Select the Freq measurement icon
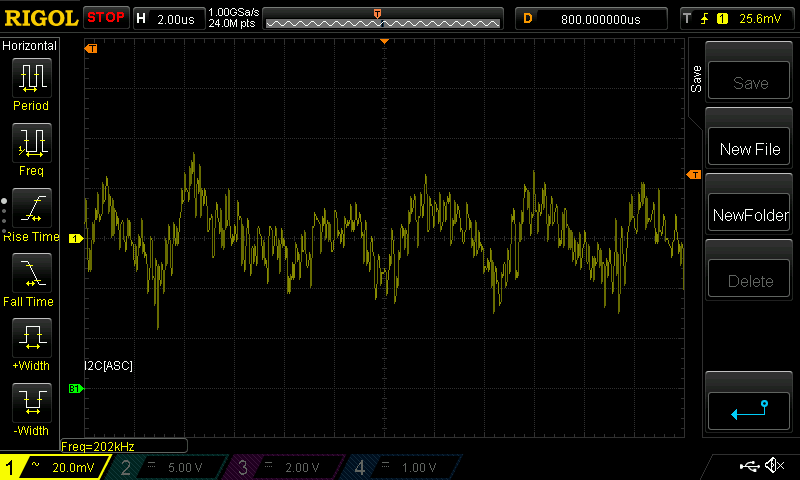The image size is (800, 480). [x=31, y=142]
